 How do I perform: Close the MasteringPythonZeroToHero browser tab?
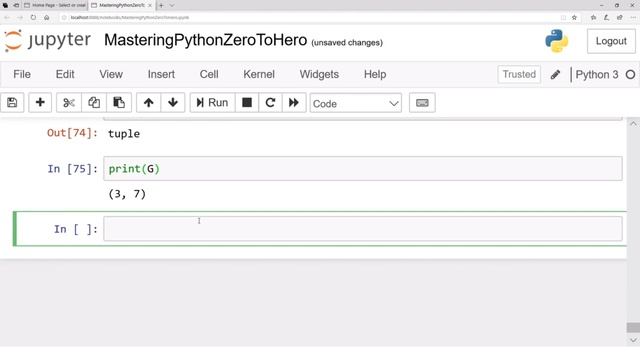(150, 5)
